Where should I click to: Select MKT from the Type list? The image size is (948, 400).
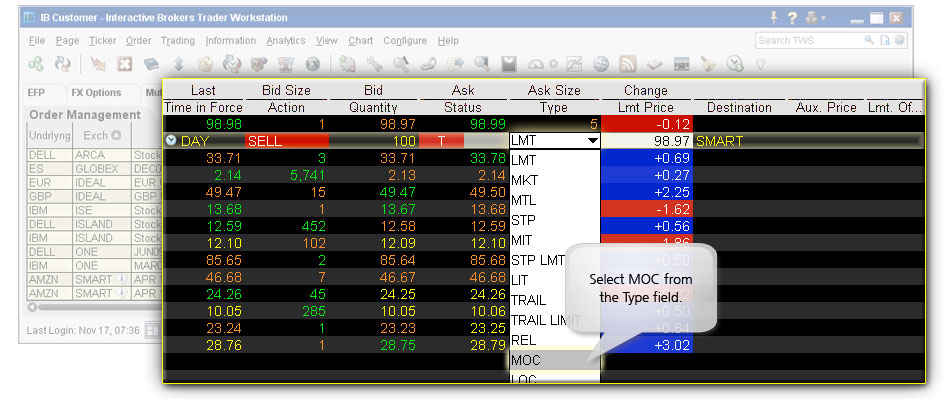pyautogui.click(x=554, y=180)
